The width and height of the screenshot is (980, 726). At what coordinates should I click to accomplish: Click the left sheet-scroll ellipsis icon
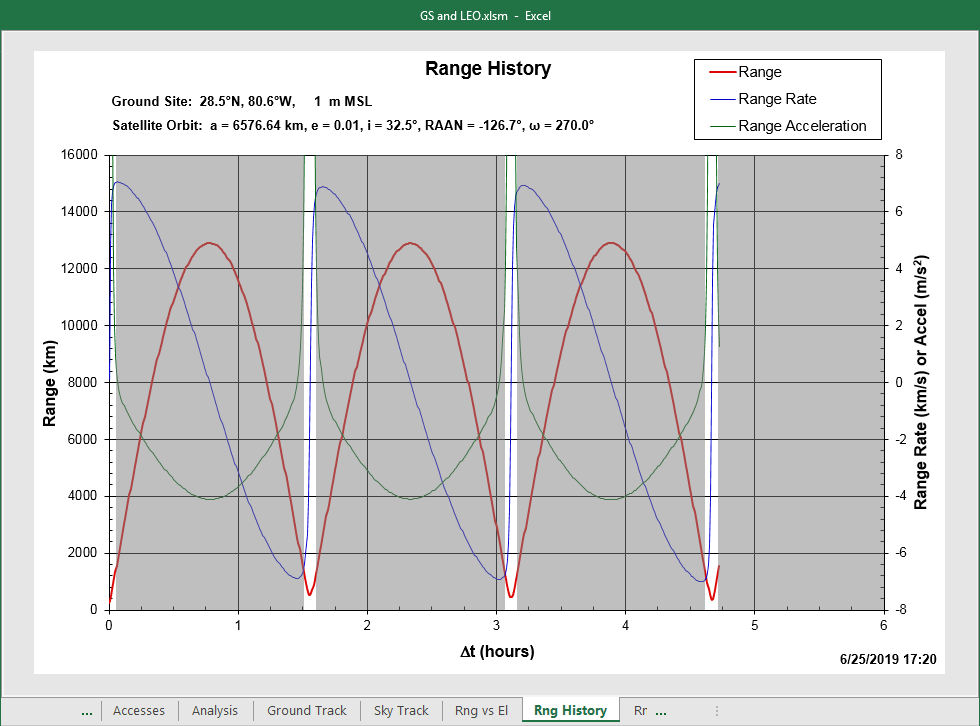click(x=87, y=710)
